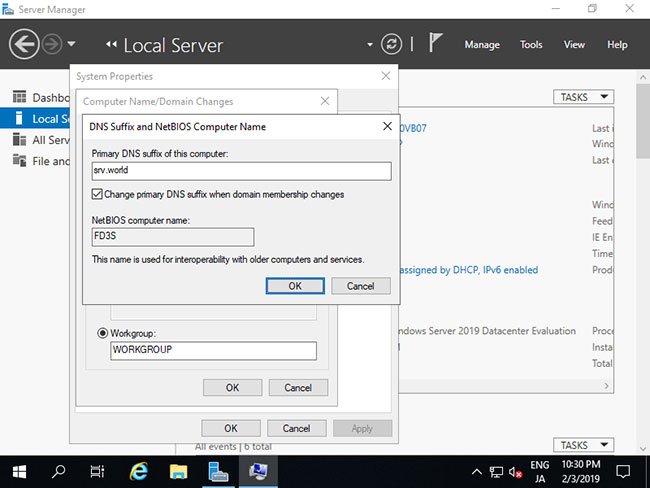Image resolution: width=650 pixels, height=488 pixels.
Task: Click main scrollbar down arrow
Action: 643,448
